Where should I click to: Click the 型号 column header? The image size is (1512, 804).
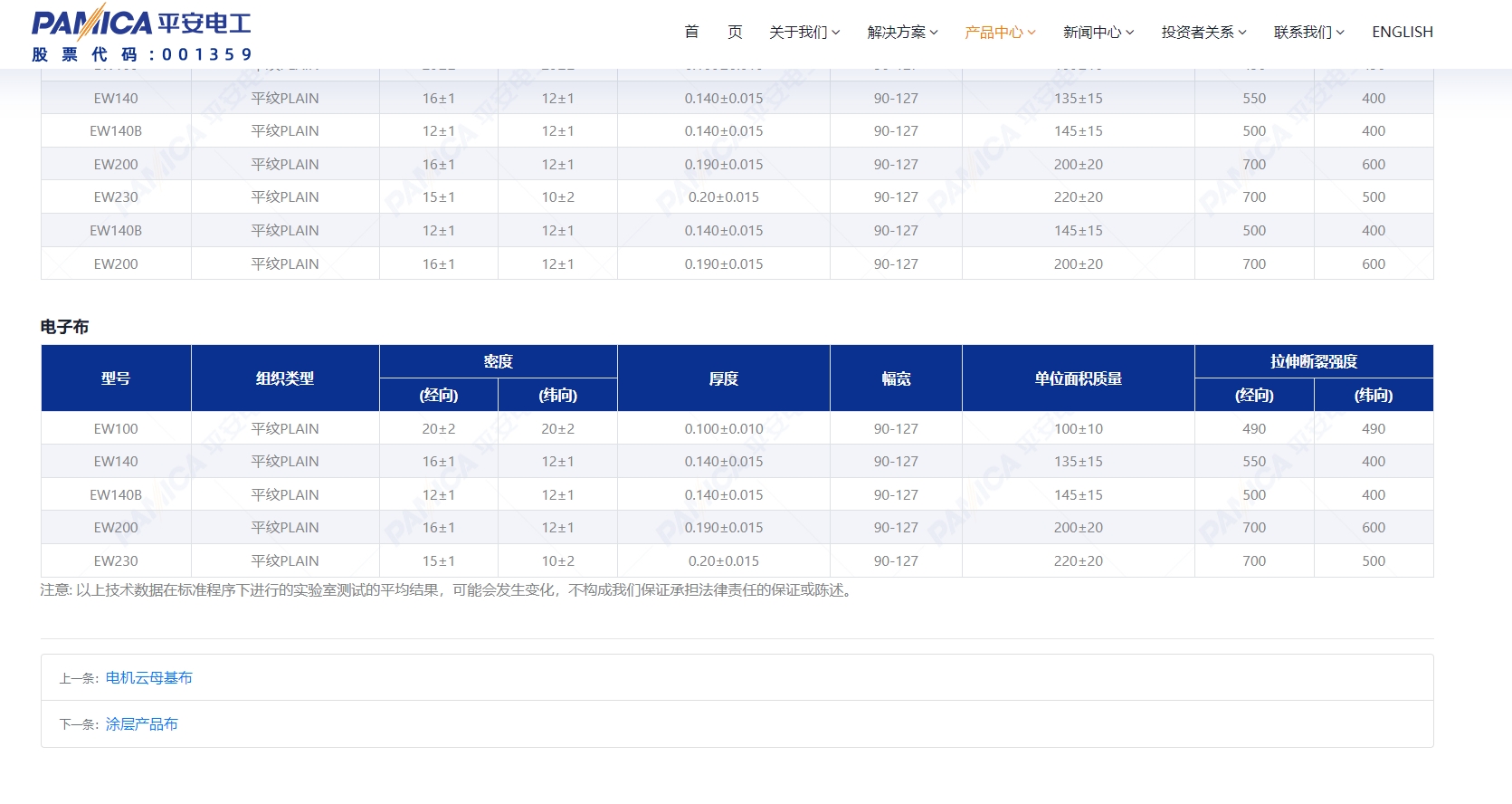pos(116,378)
